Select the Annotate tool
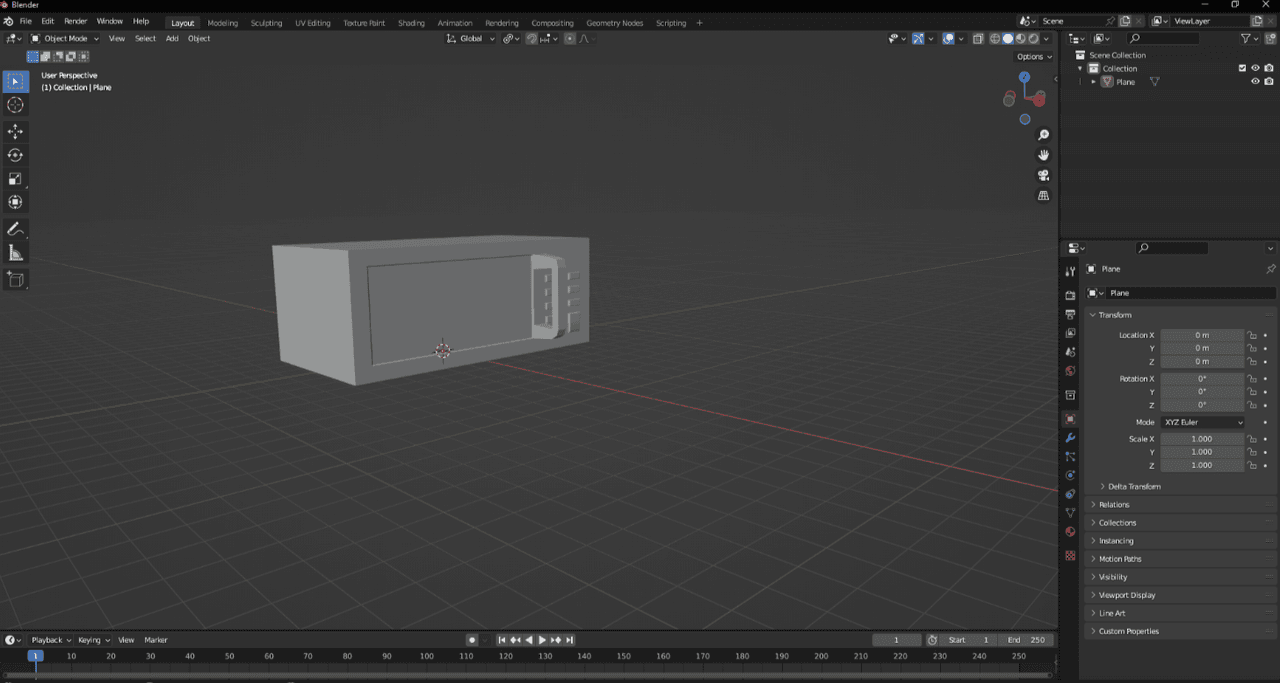 [15, 229]
